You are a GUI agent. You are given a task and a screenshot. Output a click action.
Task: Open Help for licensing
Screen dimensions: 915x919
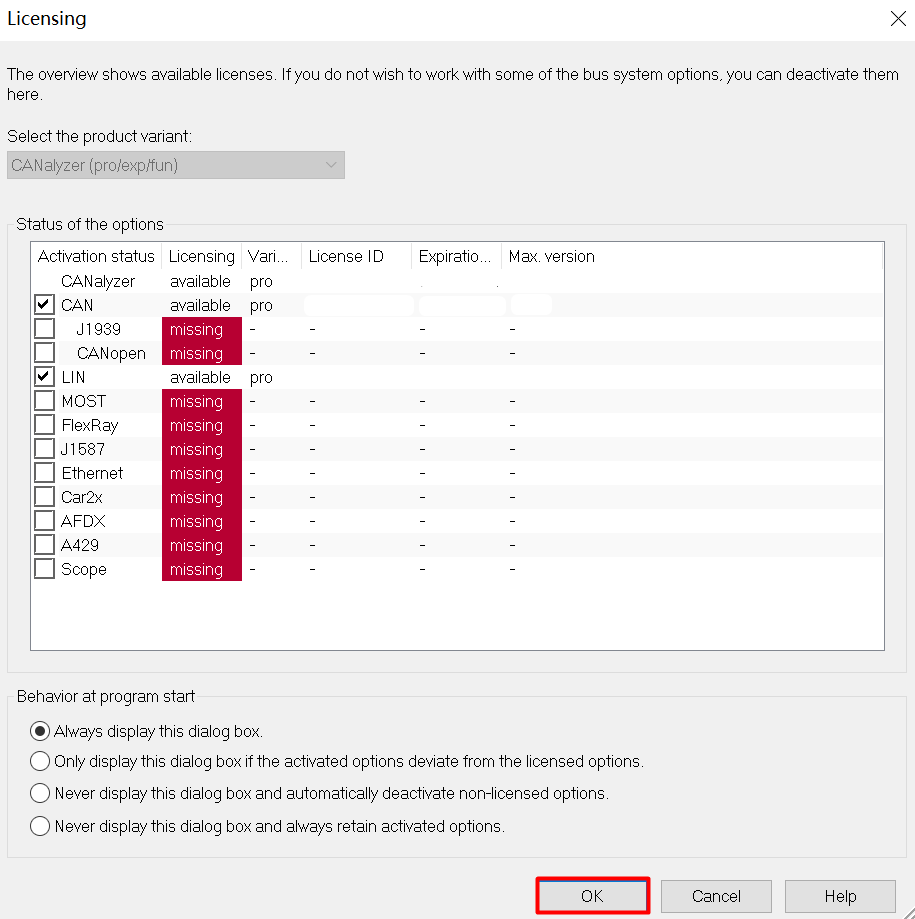click(x=840, y=896)
